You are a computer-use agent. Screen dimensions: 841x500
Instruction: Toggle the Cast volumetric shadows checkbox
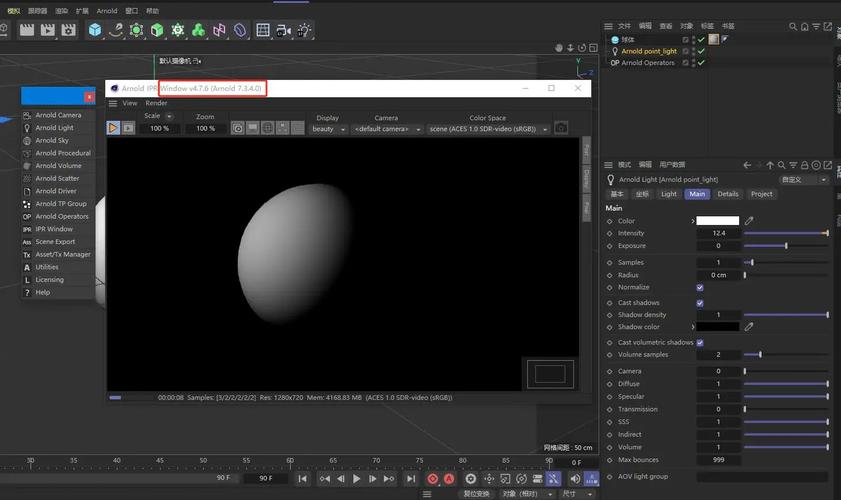[700, 342]
